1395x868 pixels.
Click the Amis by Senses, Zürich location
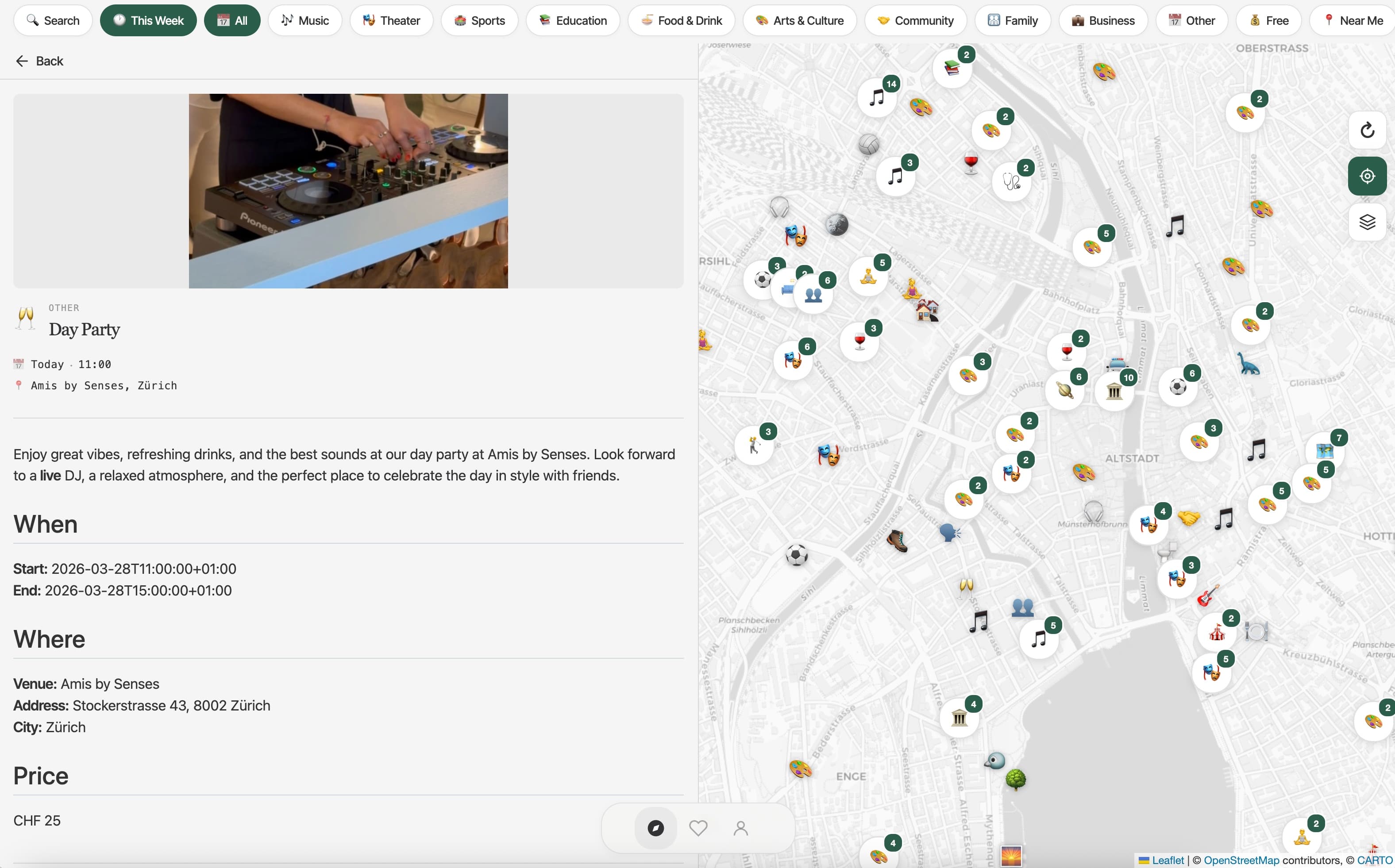coord(104,386)
